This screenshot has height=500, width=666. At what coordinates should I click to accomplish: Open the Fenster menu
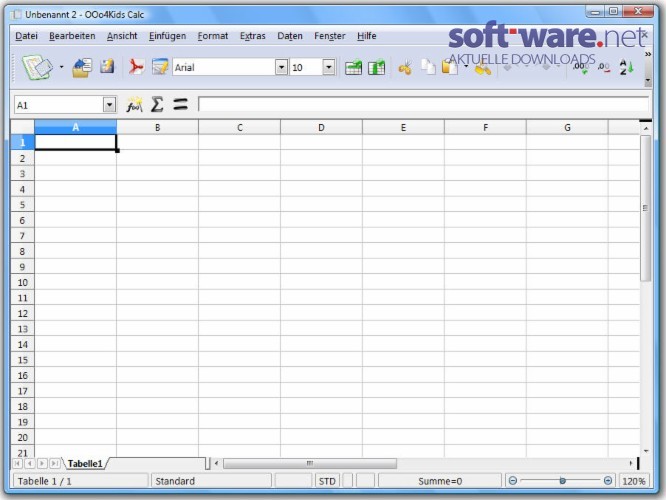point(330,36)
